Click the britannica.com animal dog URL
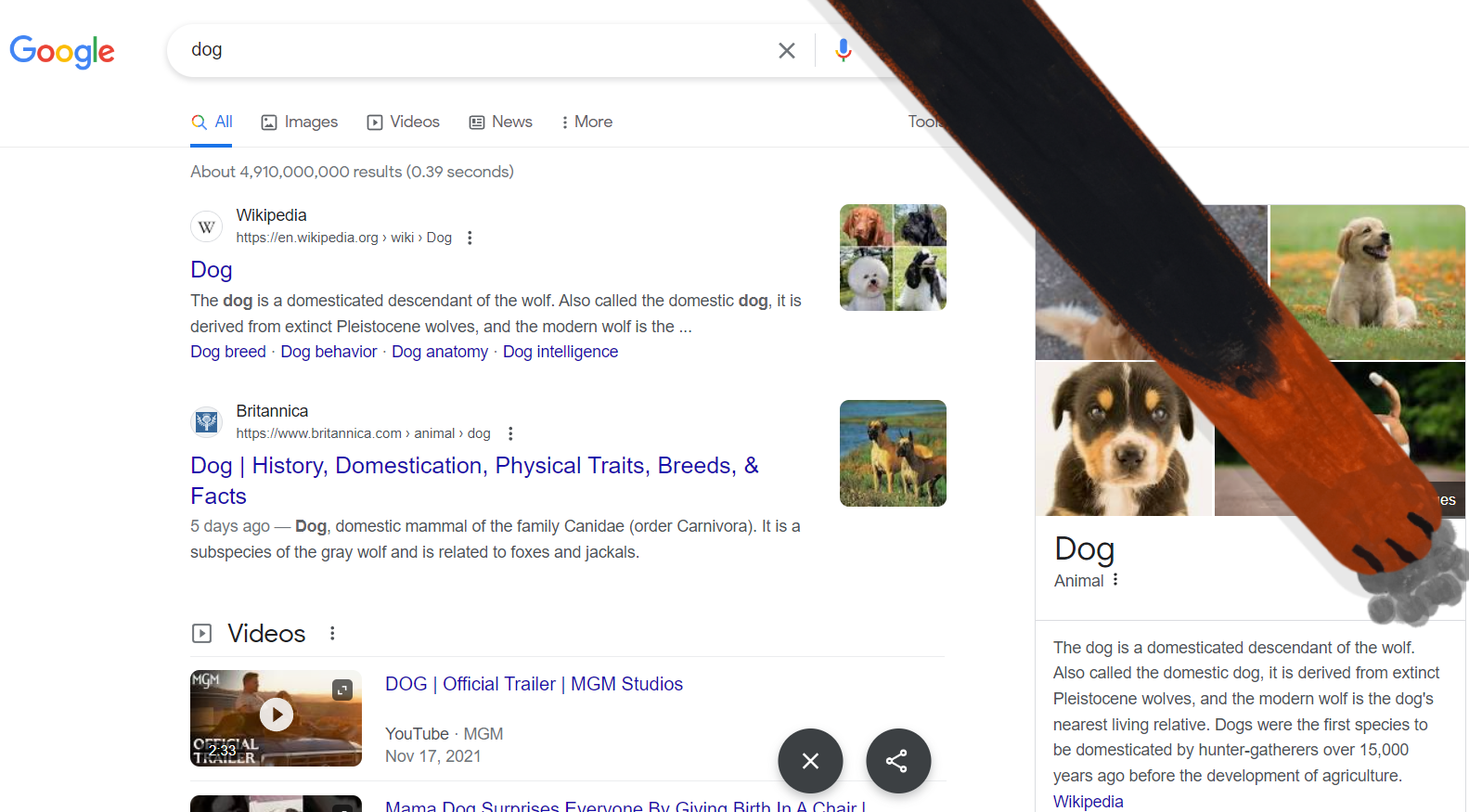This screenshot has width=1469, height=812. 363,433
